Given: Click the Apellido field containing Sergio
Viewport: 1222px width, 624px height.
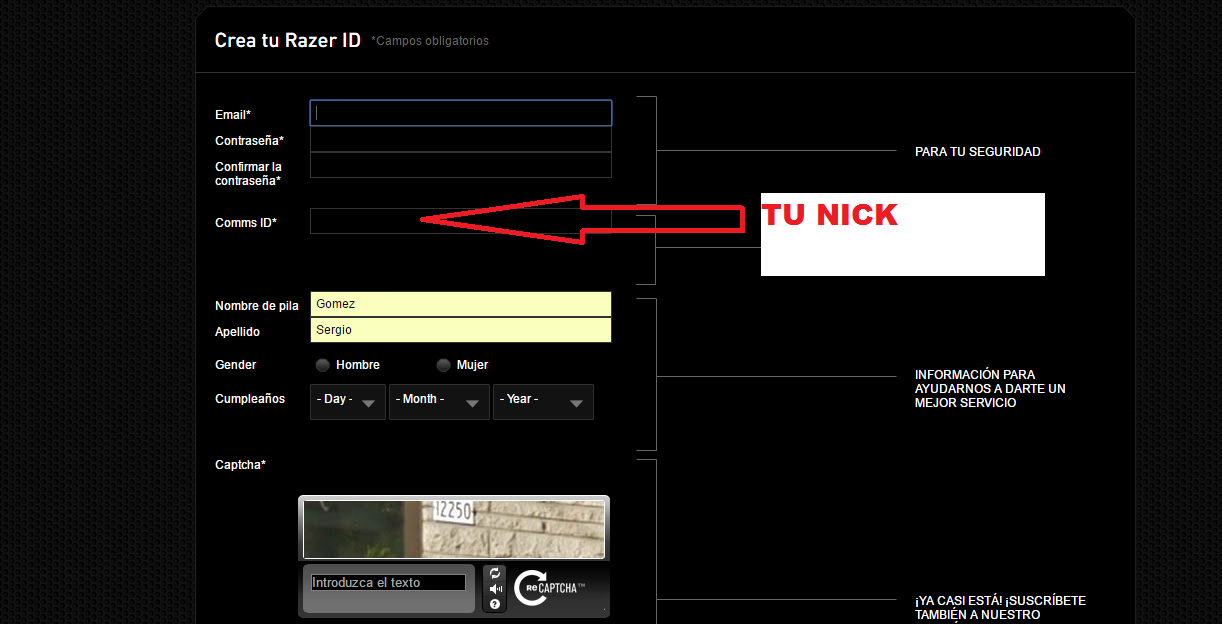Looking at the screenshot, I should (x=461, y=330).
